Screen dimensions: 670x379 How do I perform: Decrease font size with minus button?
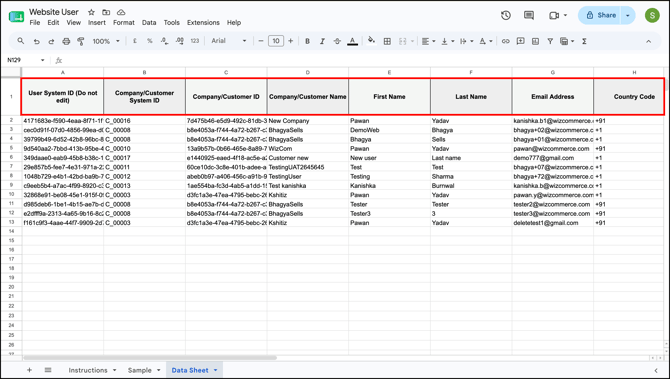[261, 41]
